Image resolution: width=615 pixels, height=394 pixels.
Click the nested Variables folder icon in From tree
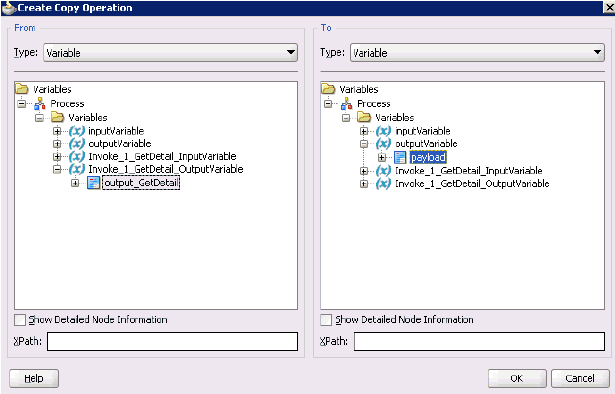pos(57,117)
